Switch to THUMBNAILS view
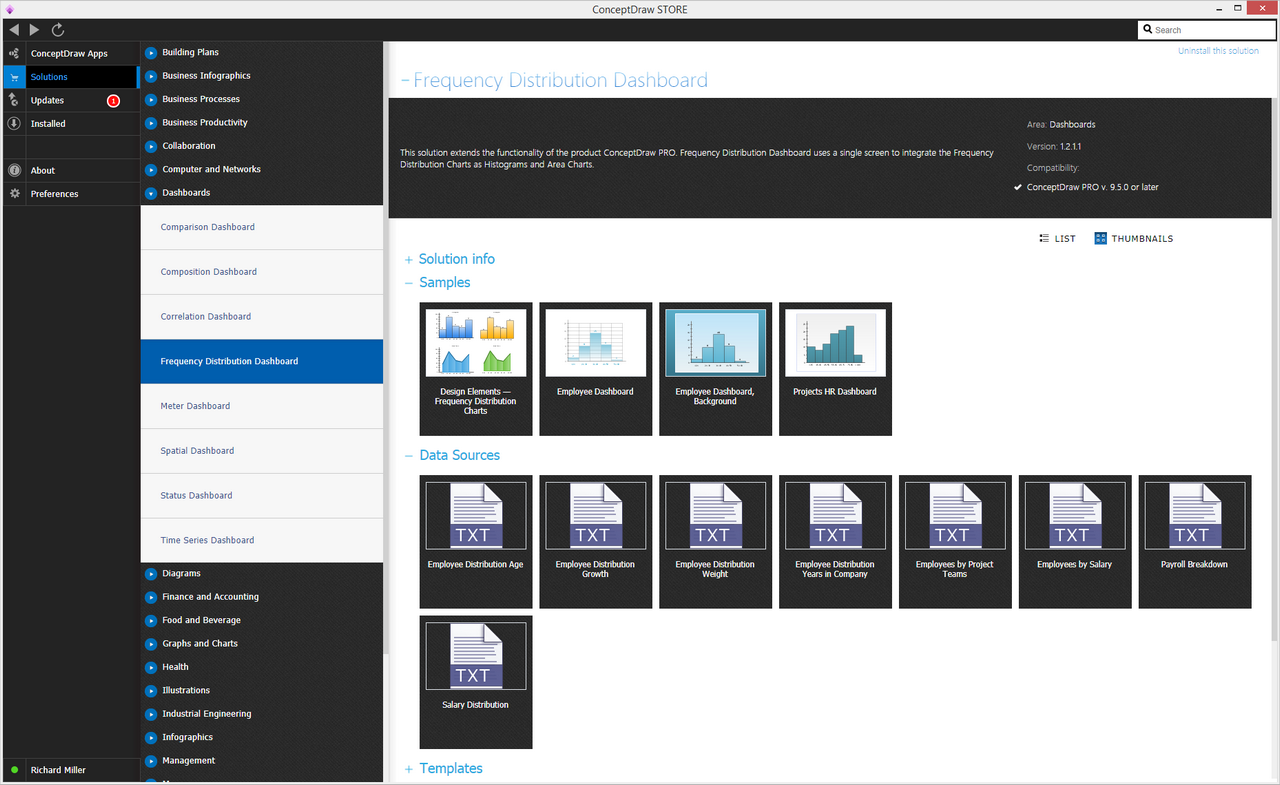 [x=1134, y=239]
